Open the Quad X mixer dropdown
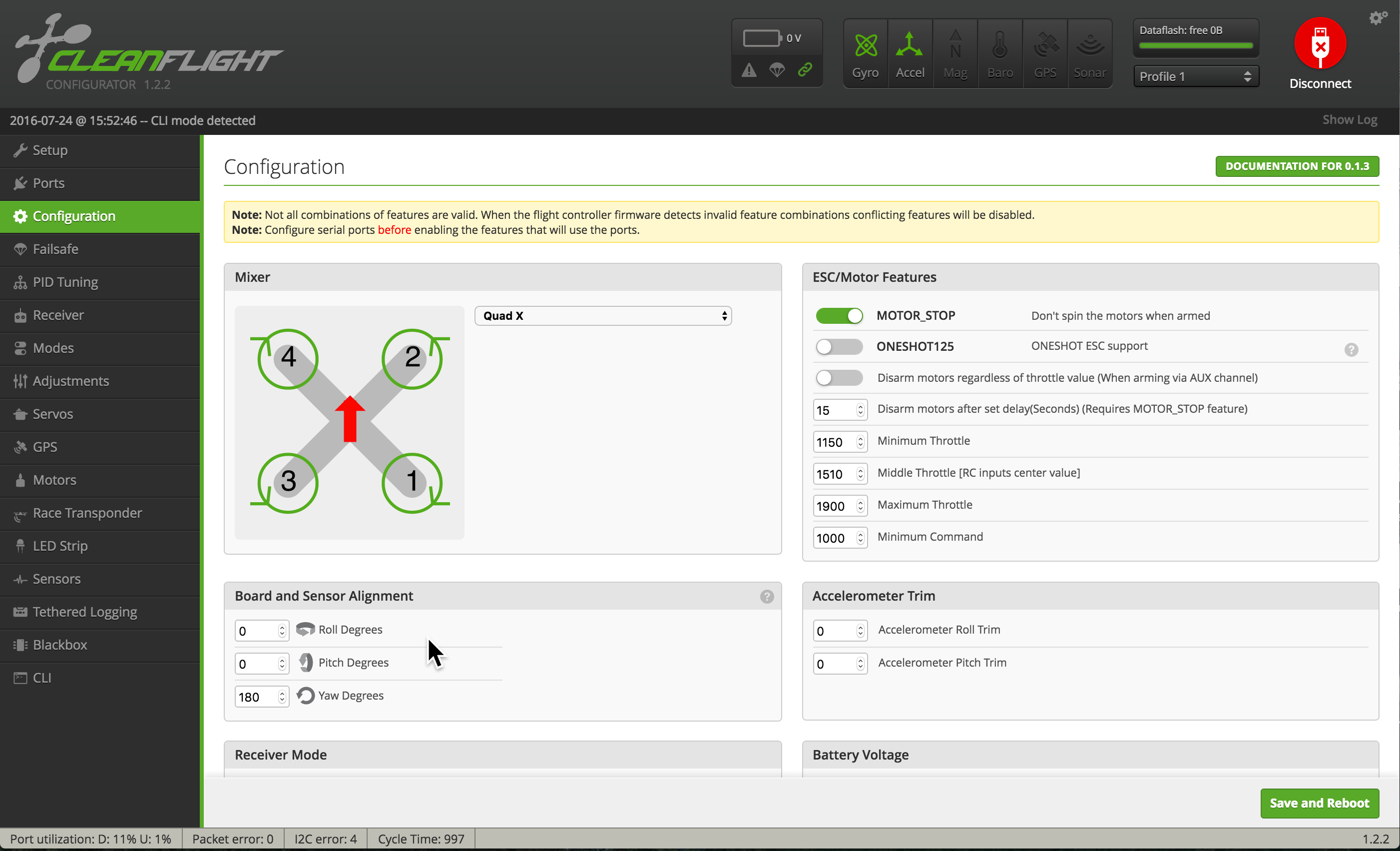 click(x=603, y=315)
